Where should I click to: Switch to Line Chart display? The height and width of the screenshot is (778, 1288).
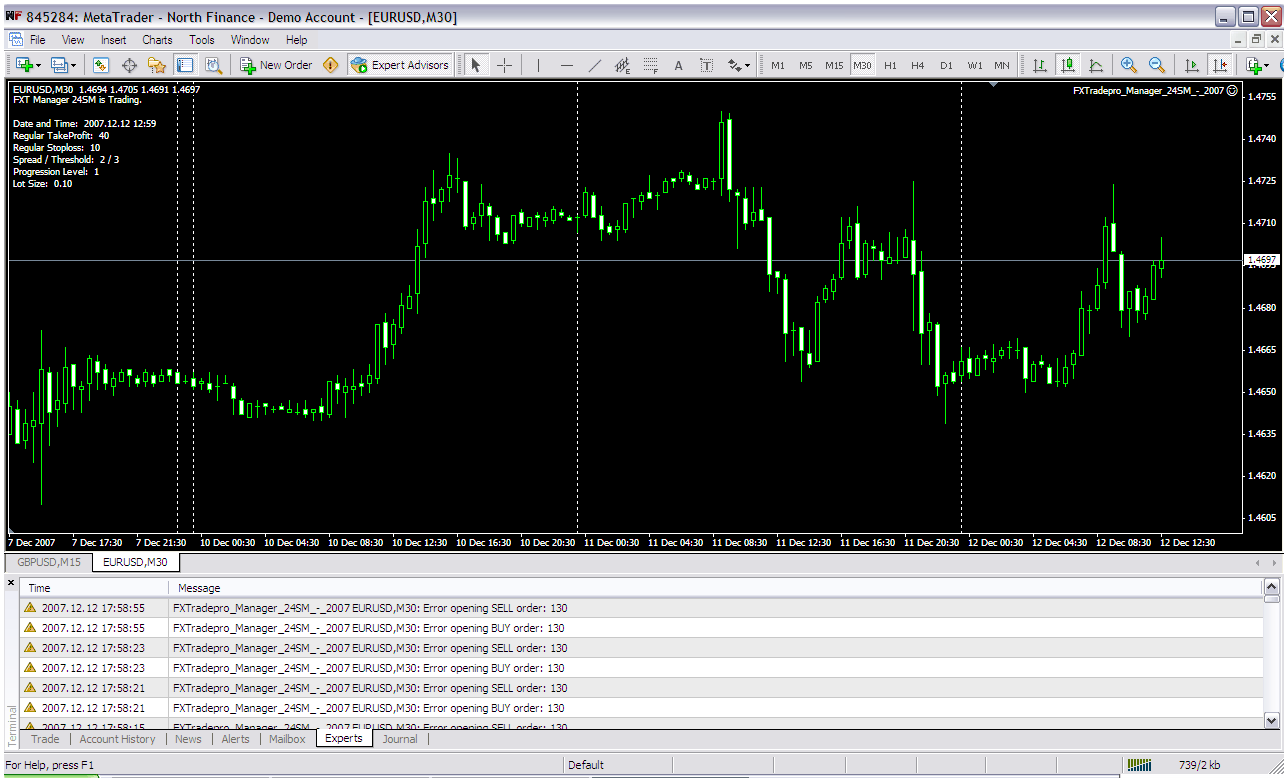pos(1096,65)
